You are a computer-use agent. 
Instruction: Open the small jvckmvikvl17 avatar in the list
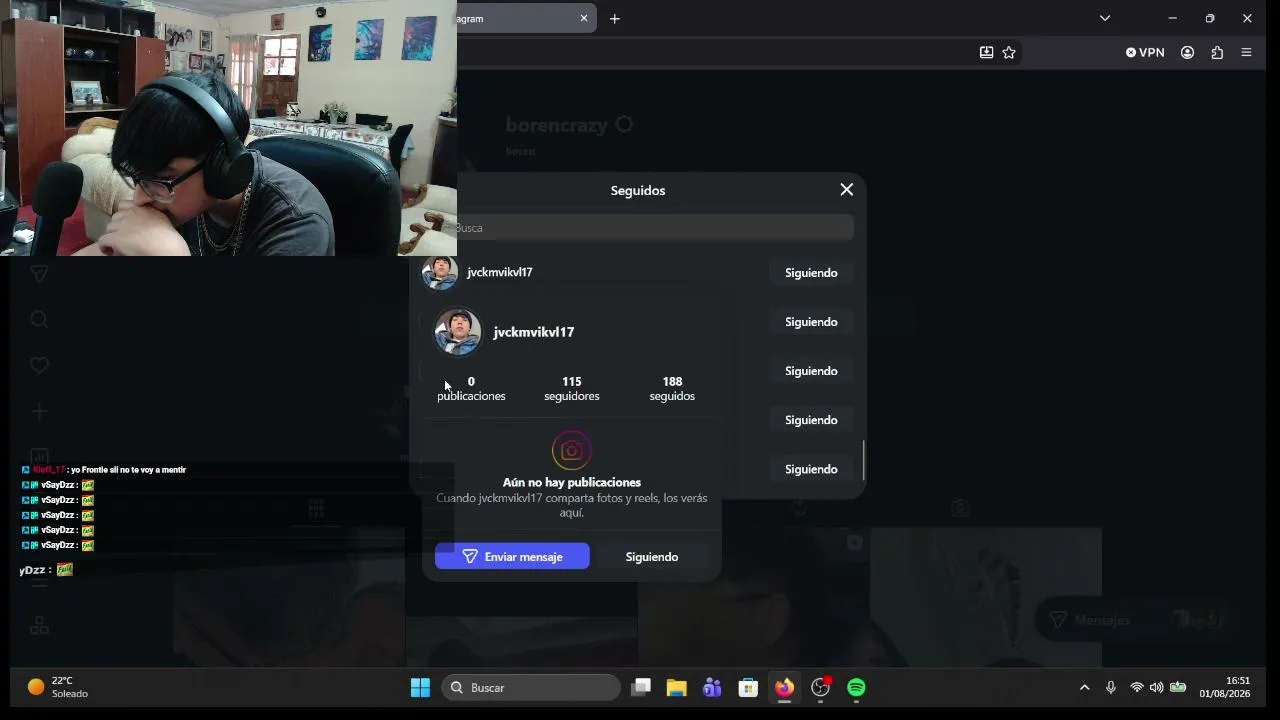click(439, 272)
